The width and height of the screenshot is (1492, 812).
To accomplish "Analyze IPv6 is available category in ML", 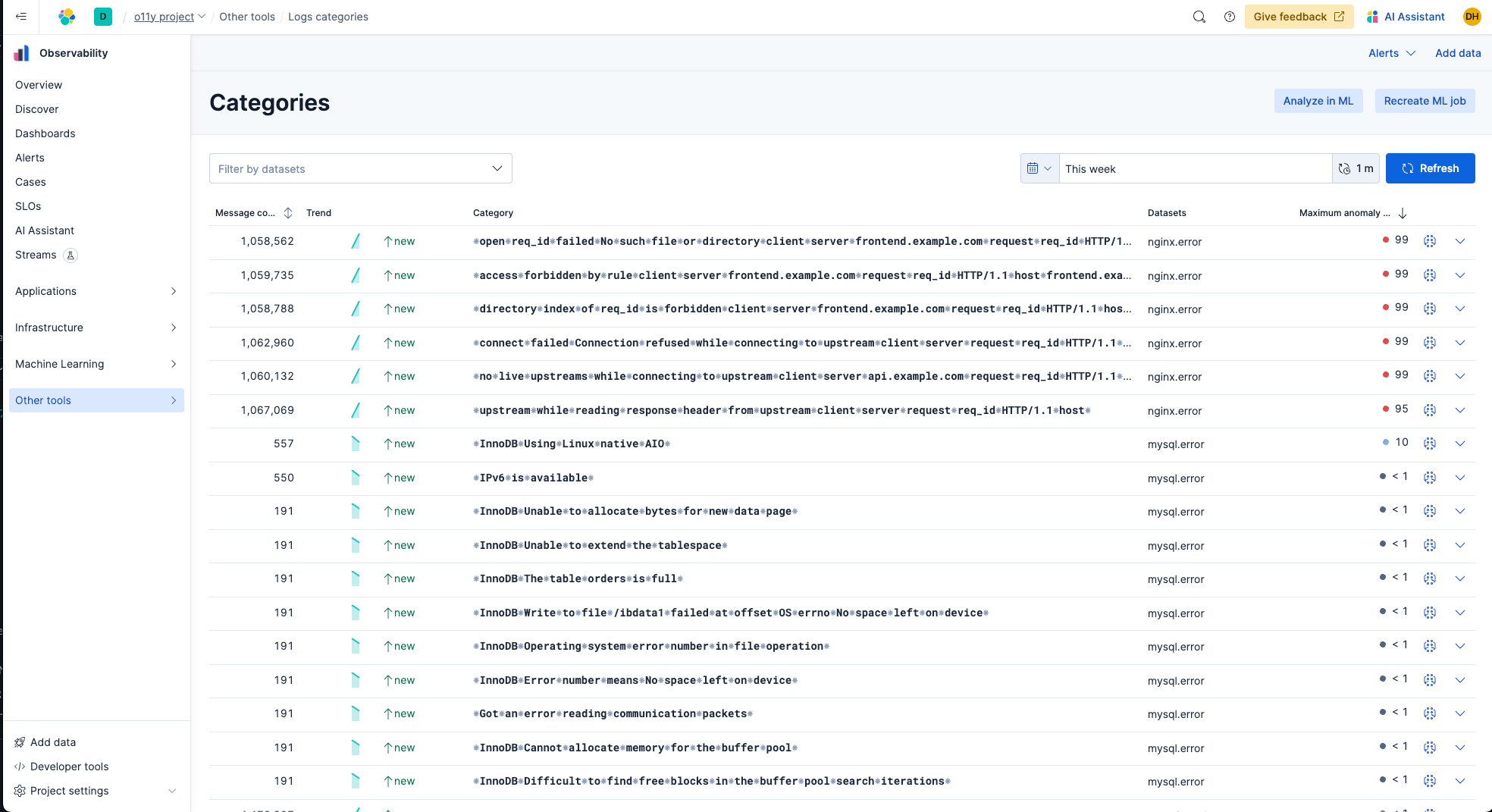I will coord(1429,478).
